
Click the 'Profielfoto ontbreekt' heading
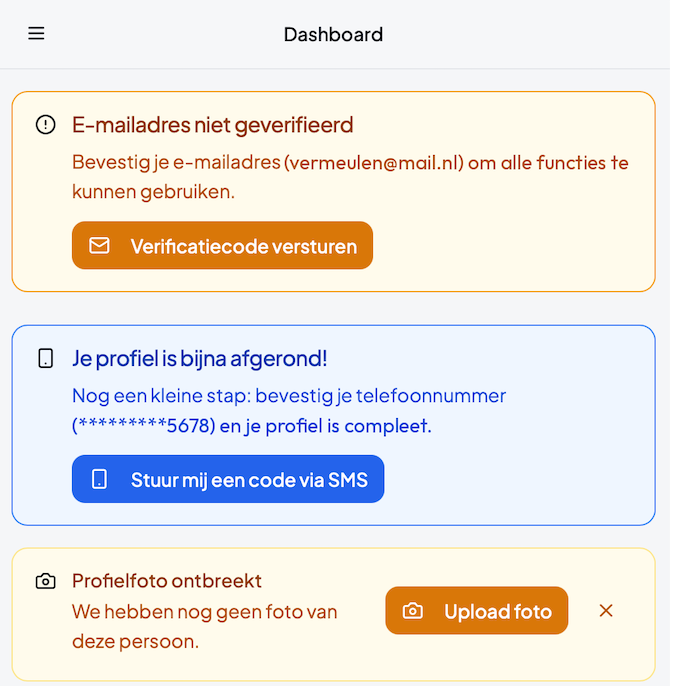[x=167, y=581]
